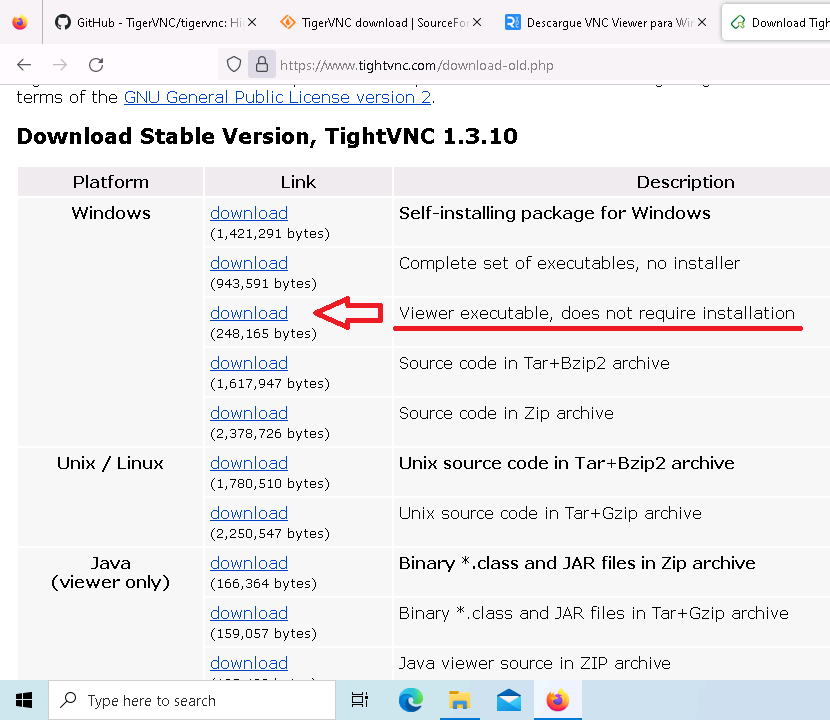Open the tracking protection shield icon
830x720 pixels.
[234, 65]
